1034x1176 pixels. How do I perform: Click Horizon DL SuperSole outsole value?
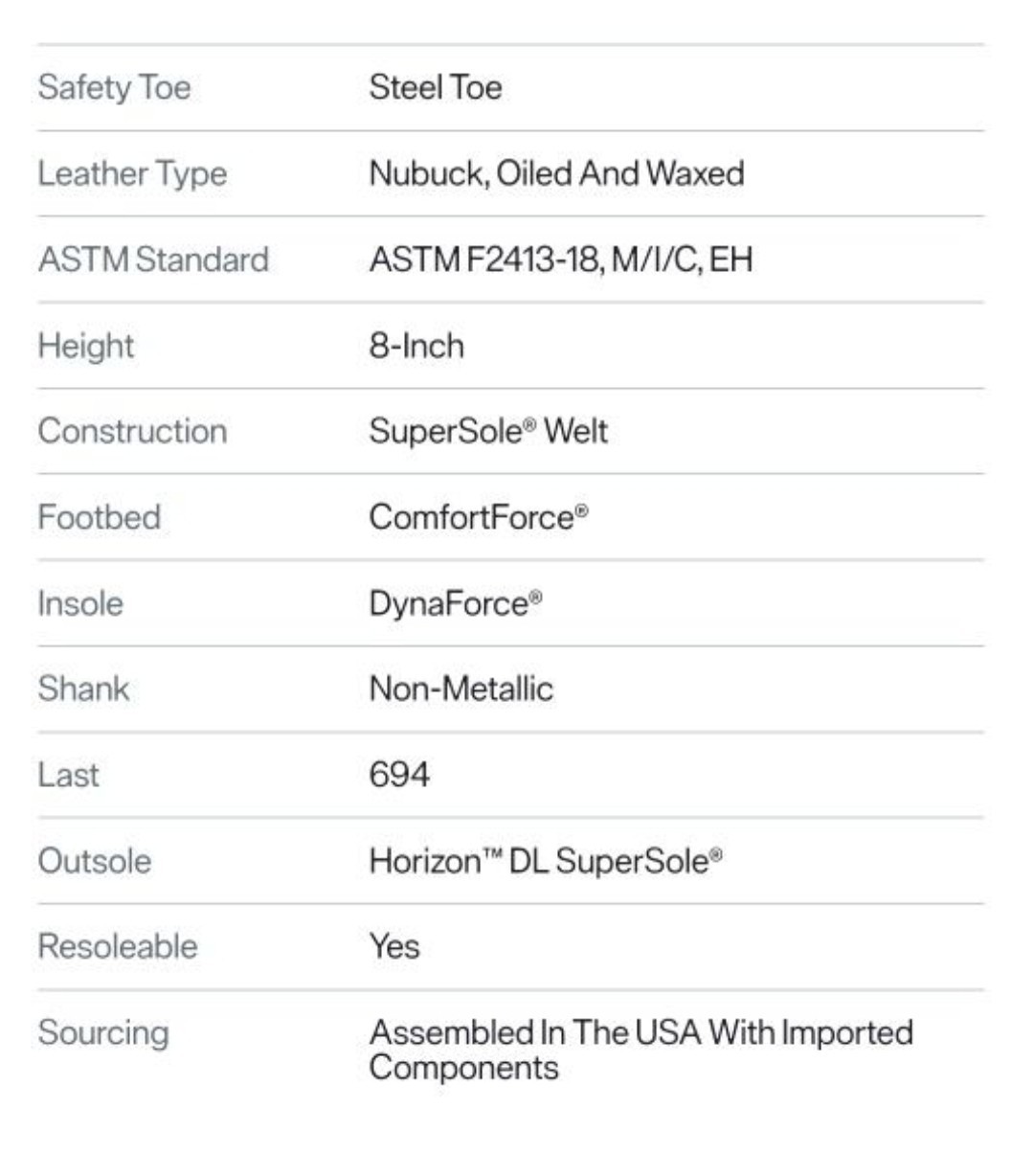point(546,861)
